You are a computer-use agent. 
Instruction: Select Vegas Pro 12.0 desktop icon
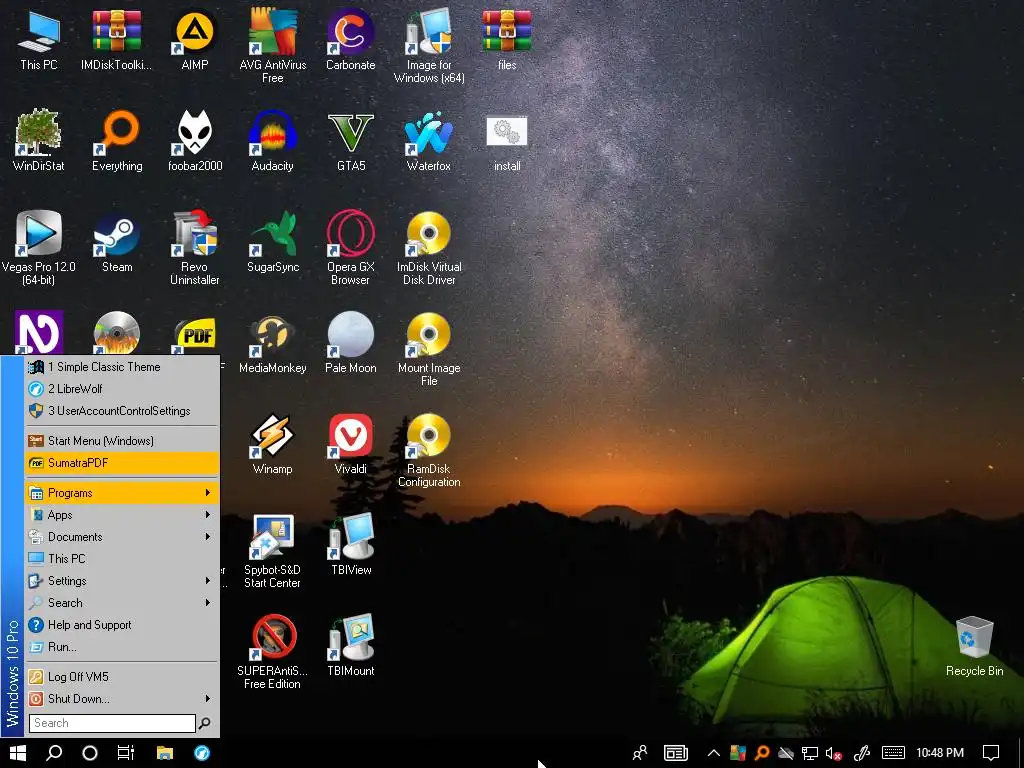tap(39, 247)
